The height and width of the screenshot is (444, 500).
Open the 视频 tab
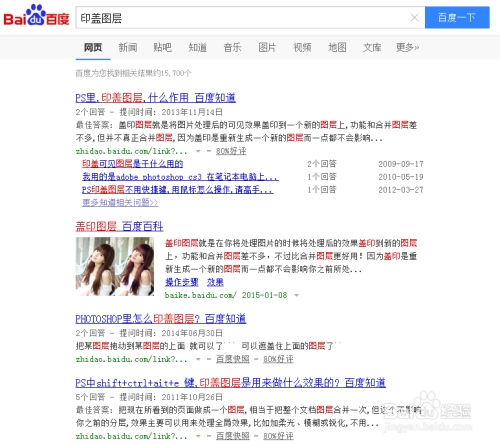[302, 47]
